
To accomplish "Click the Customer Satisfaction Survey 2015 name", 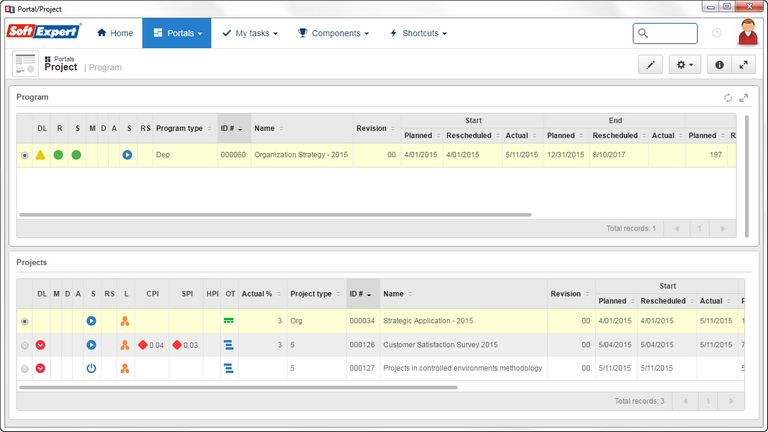I will pos(440,345).
